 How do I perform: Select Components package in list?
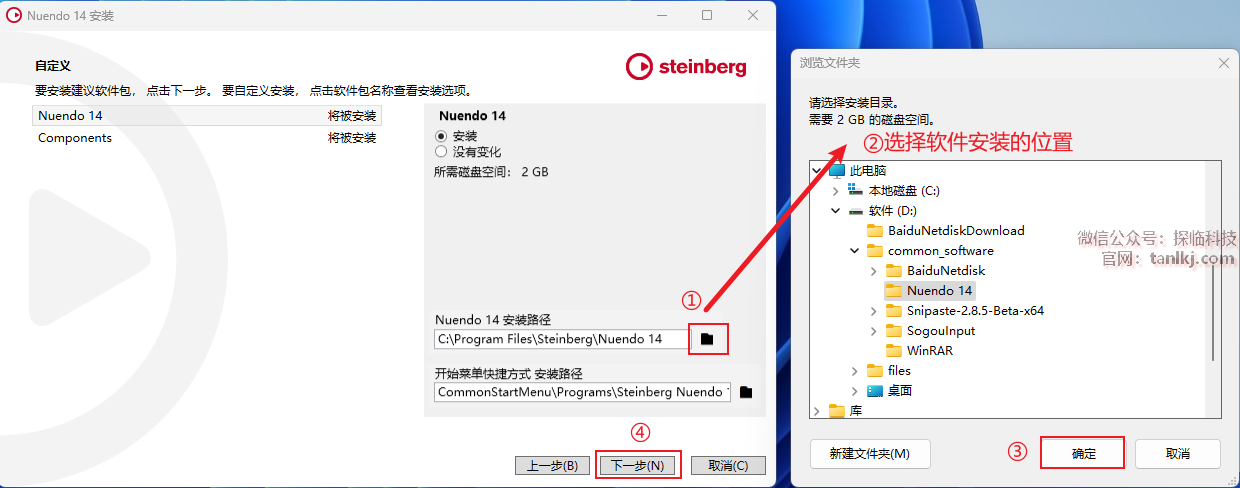pyautogui.click(x=207, y=138)
